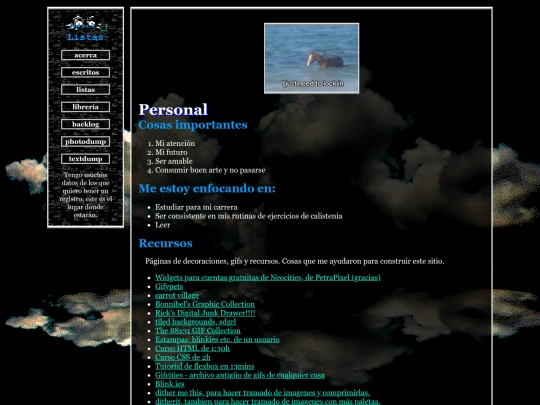
Task: Open tiled backgrounds, sdgrl link
Action: [x=196, y=322]
